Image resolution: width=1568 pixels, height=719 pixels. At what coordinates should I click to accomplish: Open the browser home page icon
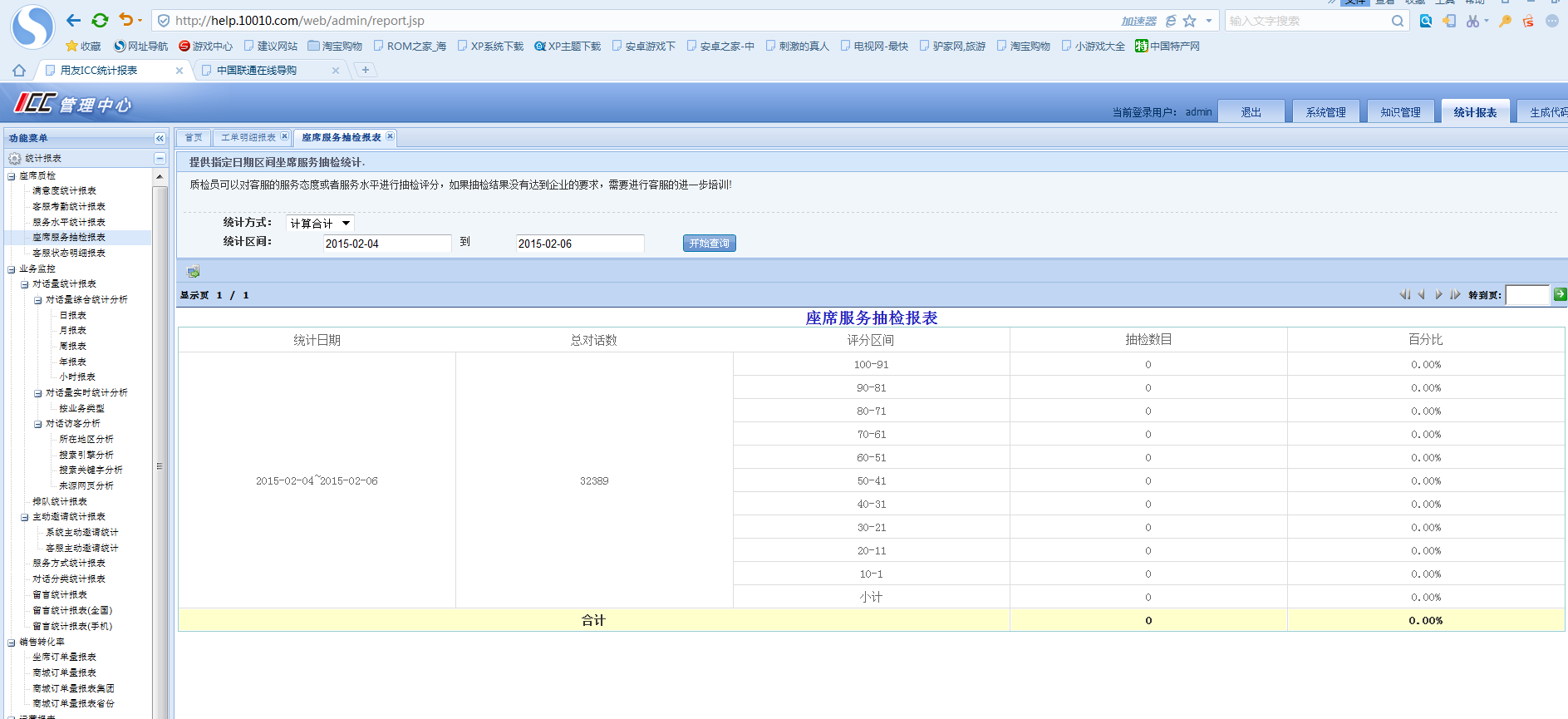(x=19, y=71)
